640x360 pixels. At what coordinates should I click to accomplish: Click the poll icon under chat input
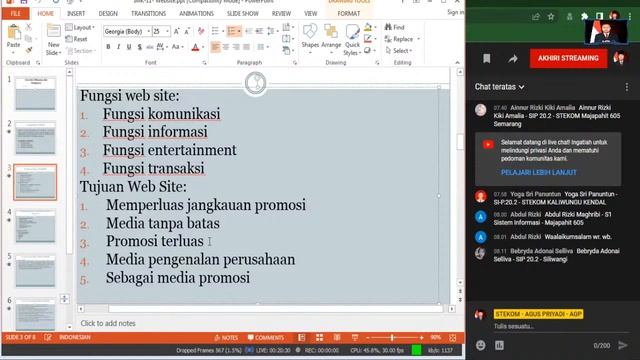point(499,345)
